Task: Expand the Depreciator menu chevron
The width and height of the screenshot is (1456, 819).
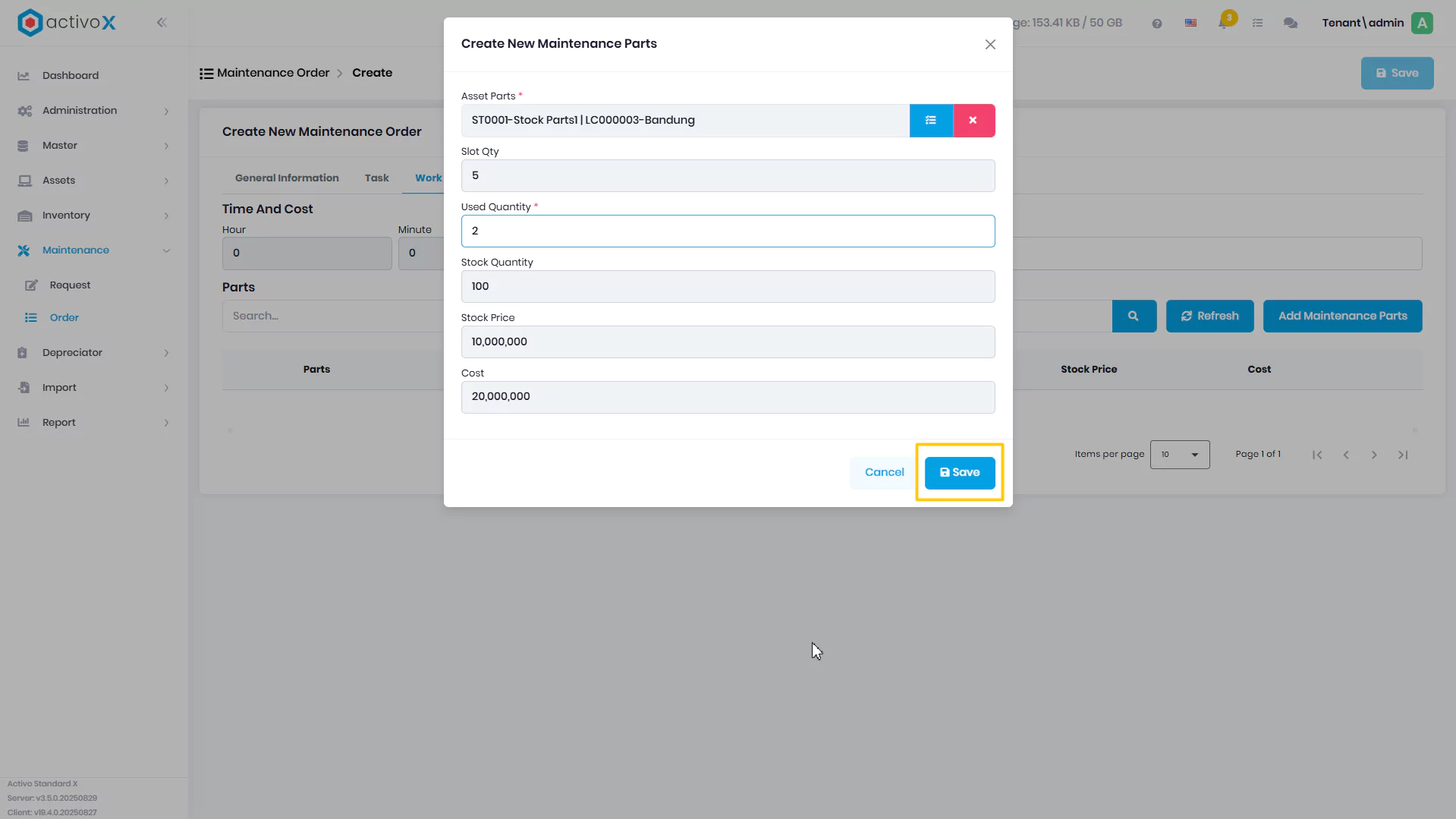Action: coord(166,353)
